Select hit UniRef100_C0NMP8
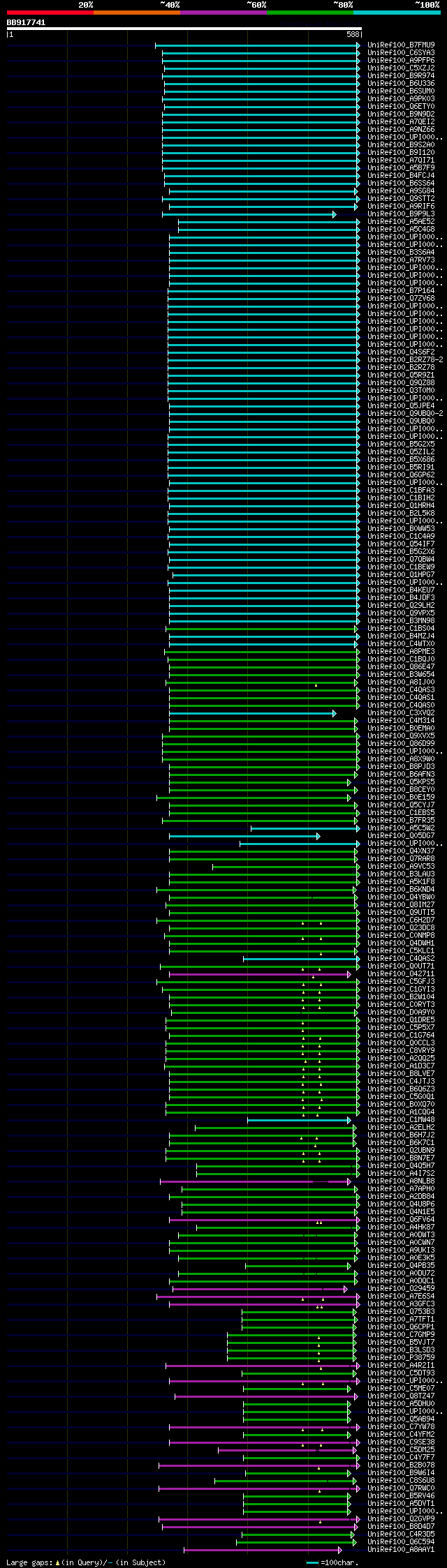447x1568 pixels. tap(401, 935)
